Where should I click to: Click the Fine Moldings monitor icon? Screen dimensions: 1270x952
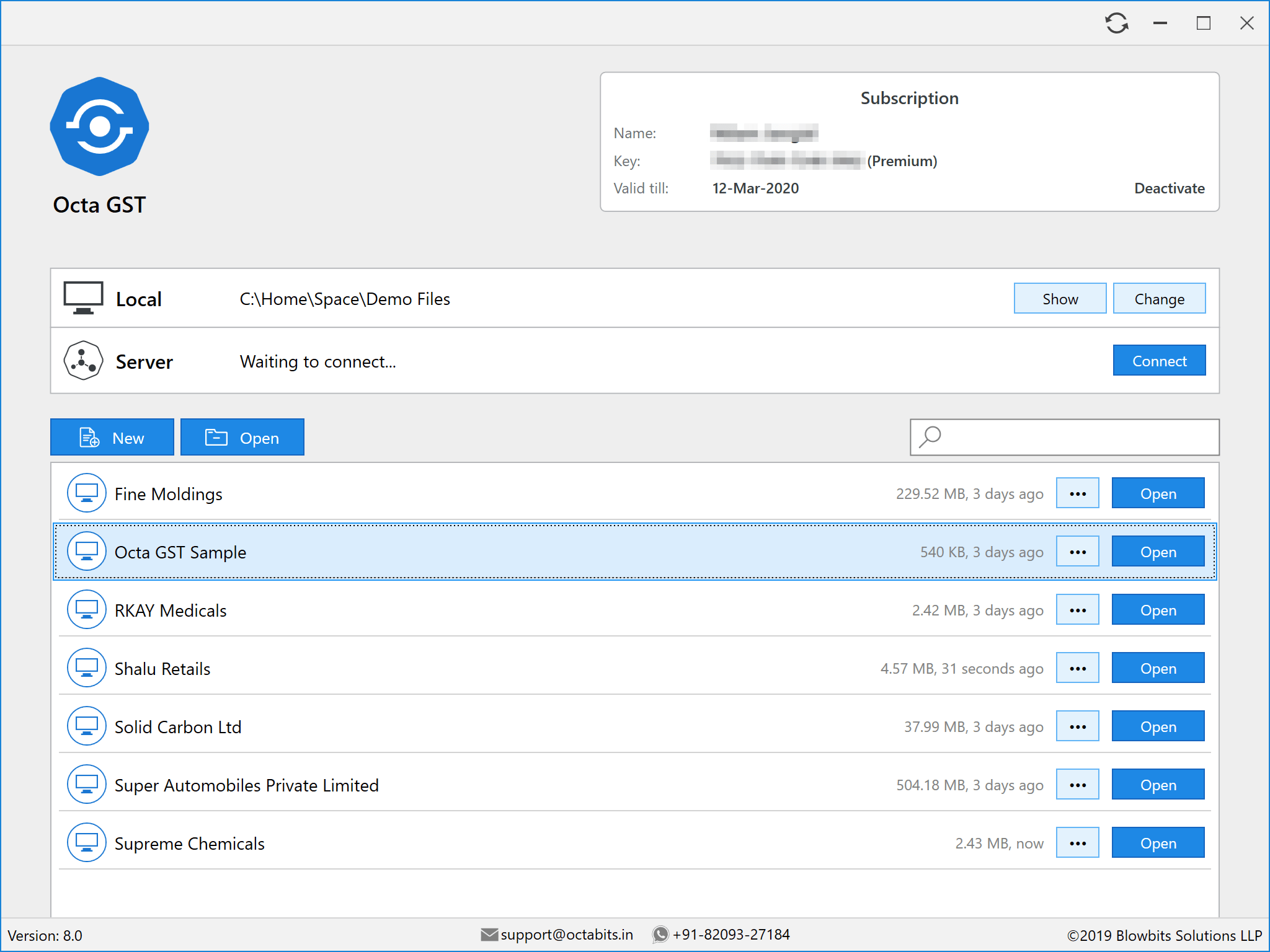[86, 493]
